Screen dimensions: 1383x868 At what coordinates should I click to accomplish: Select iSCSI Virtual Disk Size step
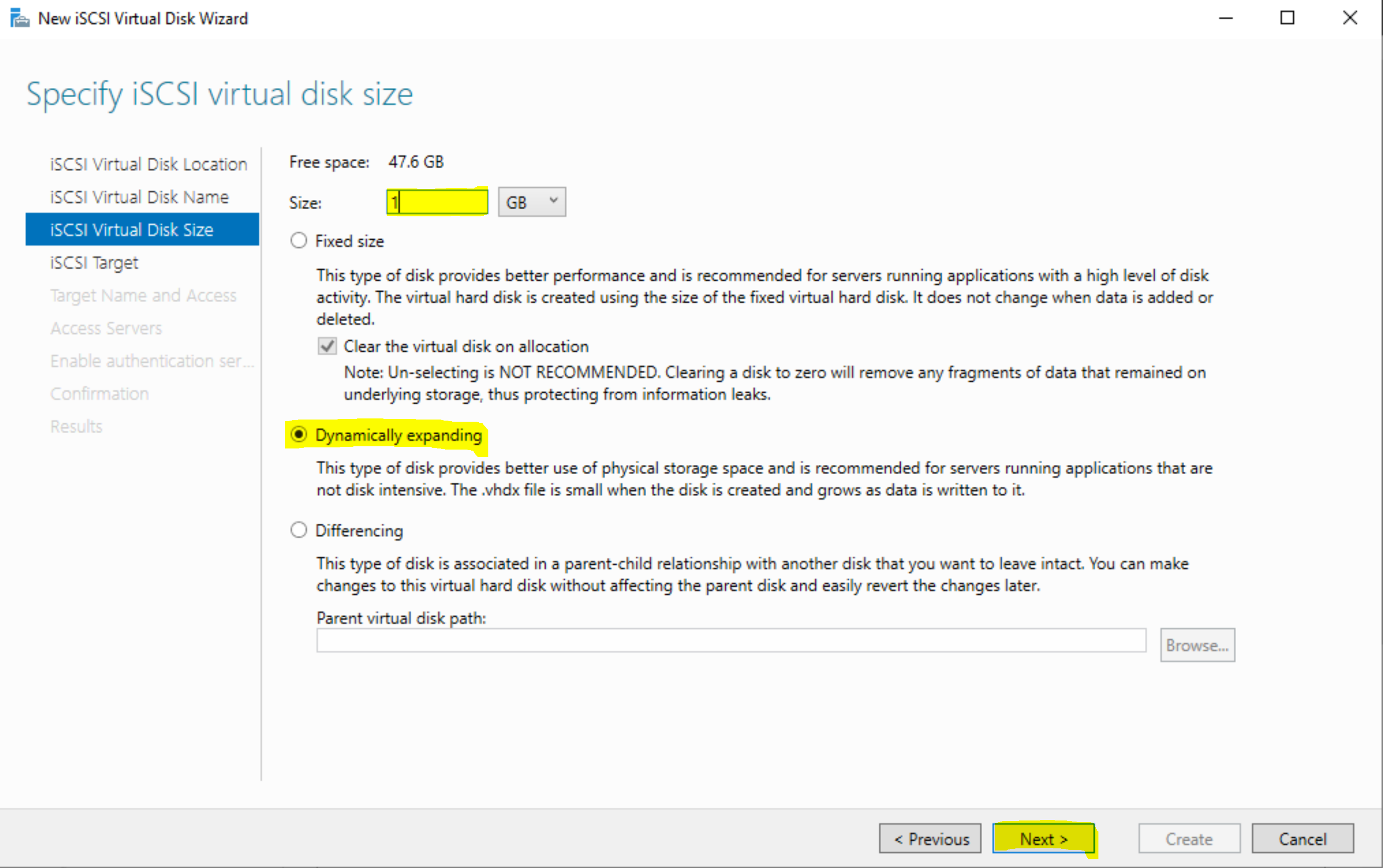tap(143, 229)
